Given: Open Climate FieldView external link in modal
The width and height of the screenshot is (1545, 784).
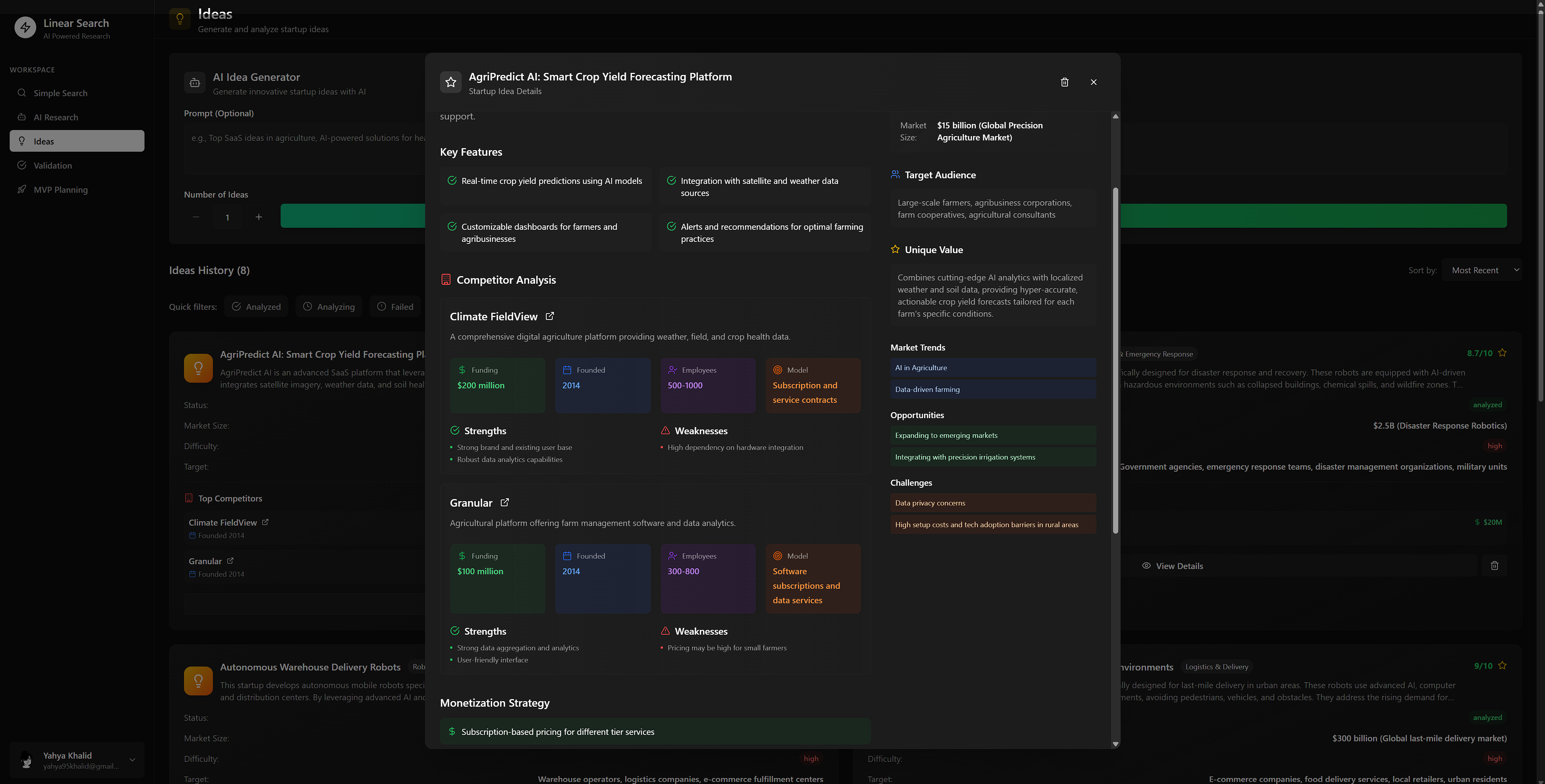Looking at the screenshot, I should click(549, 316).
